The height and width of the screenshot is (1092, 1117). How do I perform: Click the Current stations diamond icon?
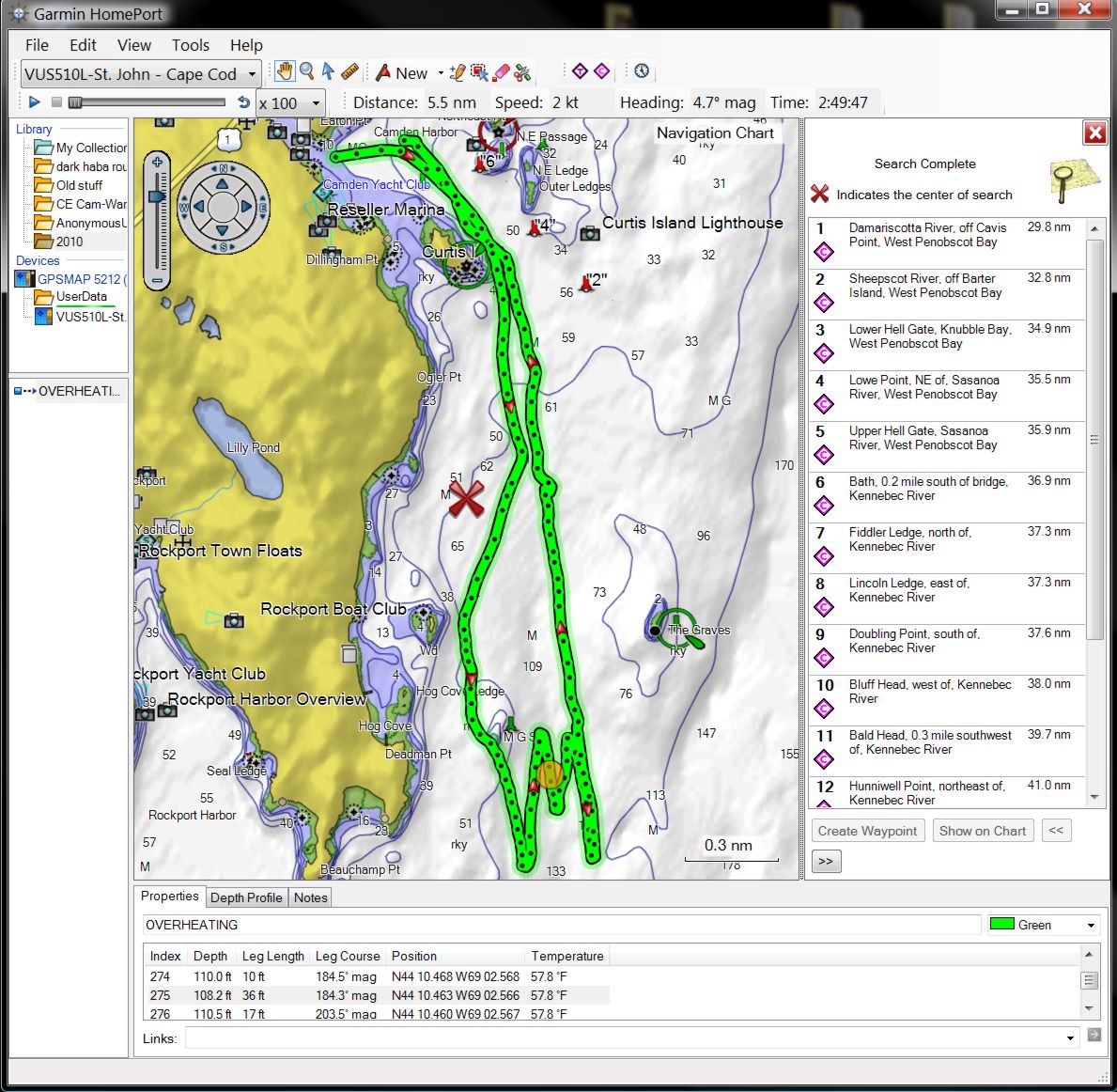(602, 71)
